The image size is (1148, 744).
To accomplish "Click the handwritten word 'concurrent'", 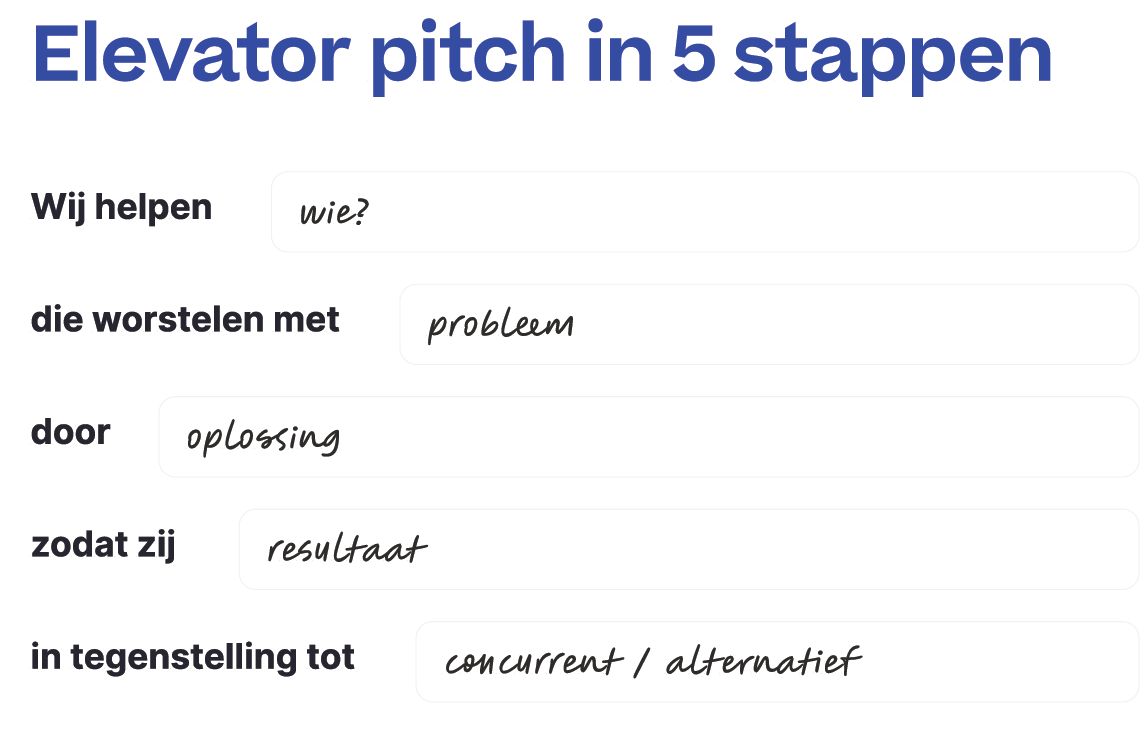I will click(x=534, y=662).
